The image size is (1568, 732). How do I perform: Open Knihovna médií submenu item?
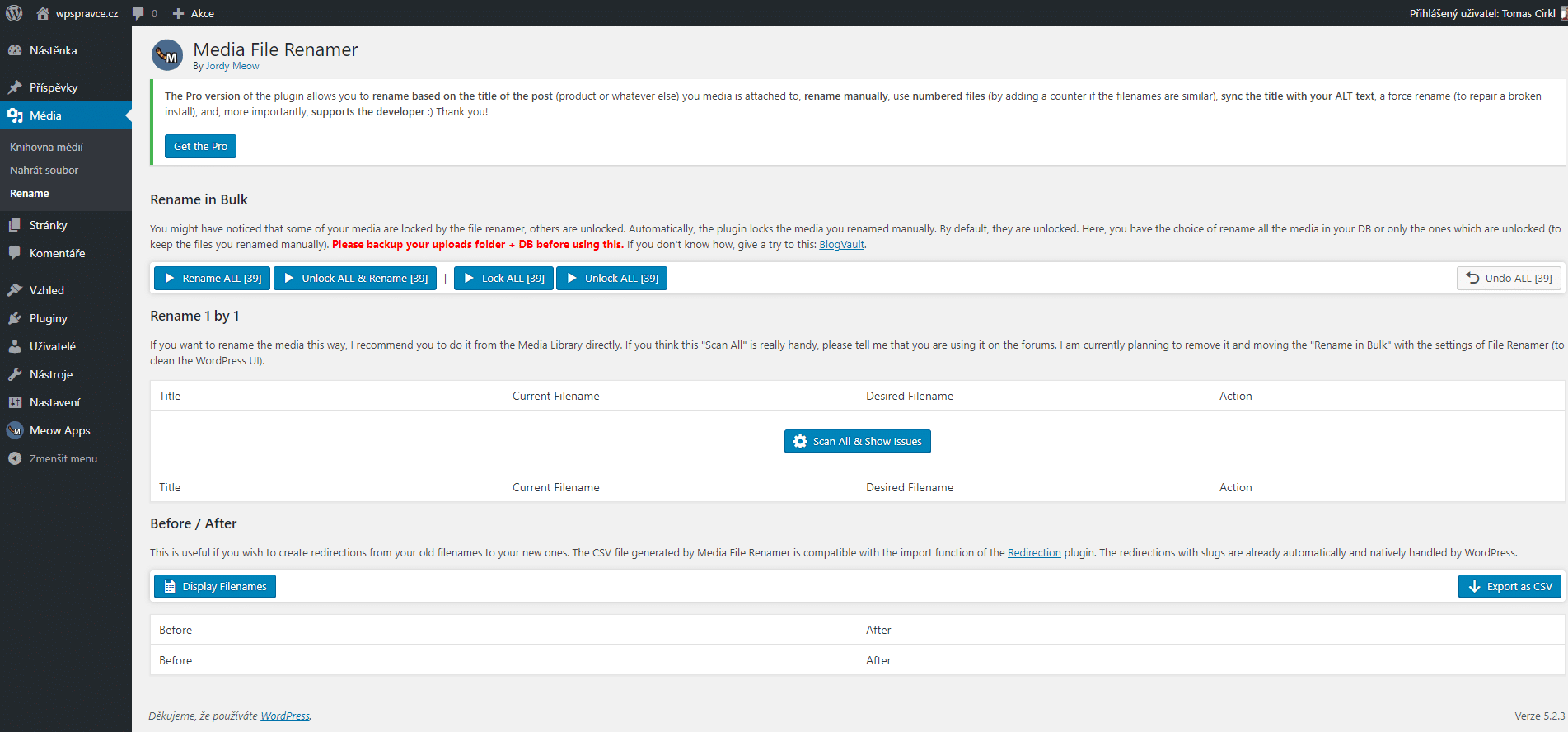[x=47, y=147]
